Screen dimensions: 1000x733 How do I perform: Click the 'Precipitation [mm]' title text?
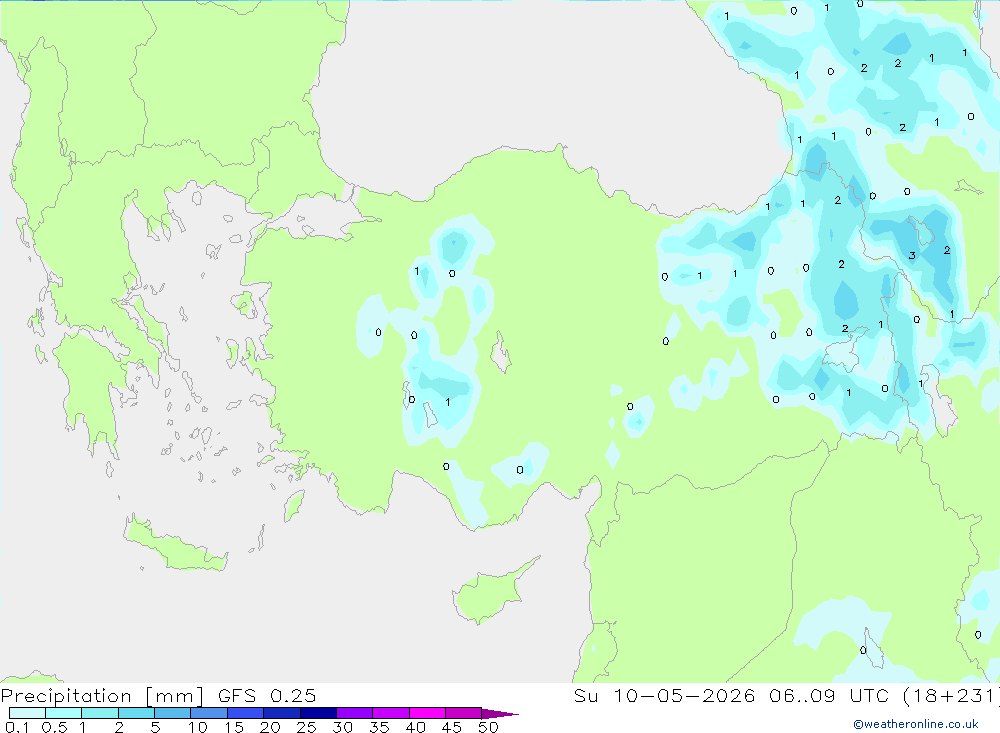click(x=103, y=696)
